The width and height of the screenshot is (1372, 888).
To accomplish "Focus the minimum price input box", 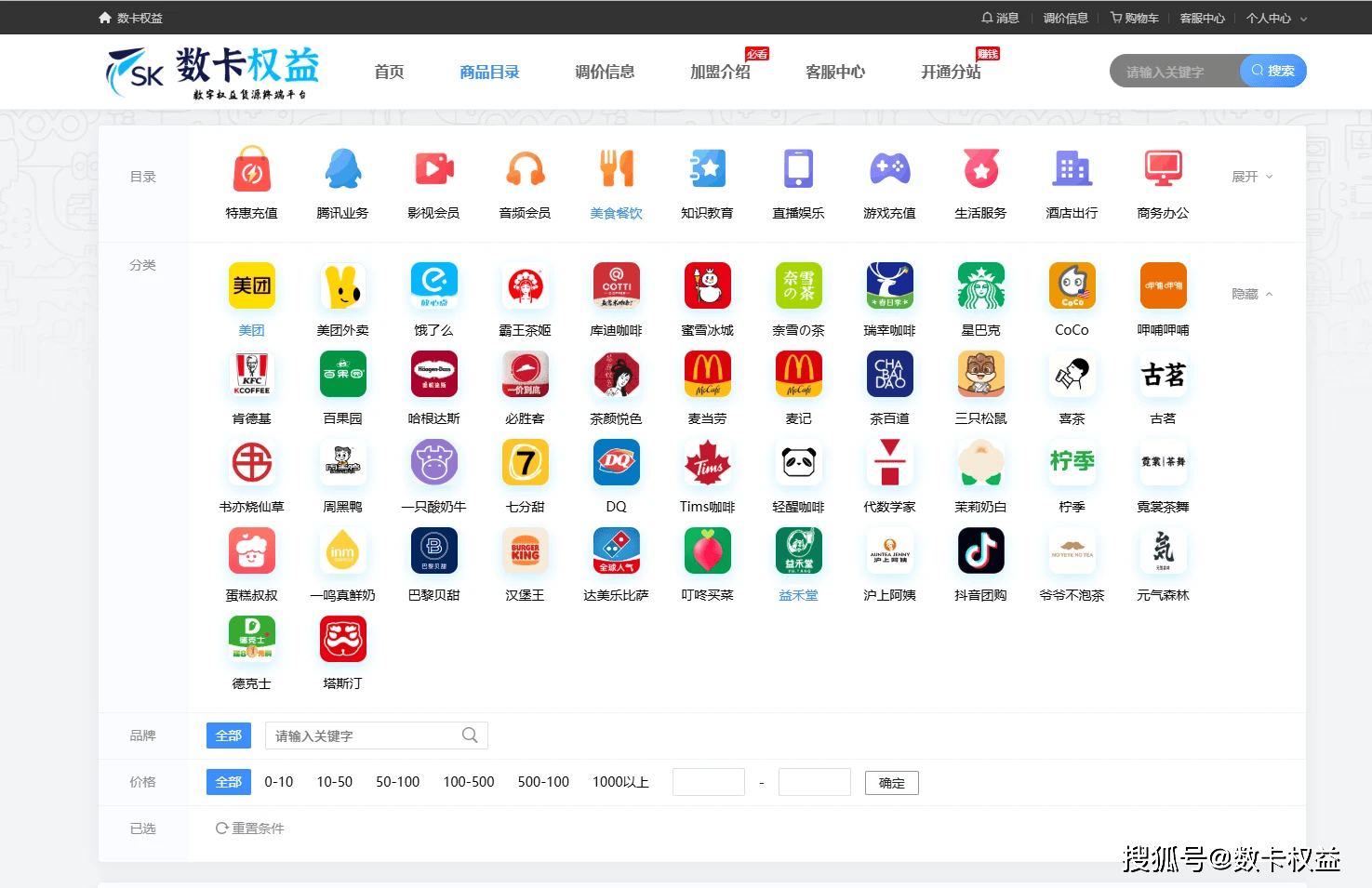I will tap(709, 782).
